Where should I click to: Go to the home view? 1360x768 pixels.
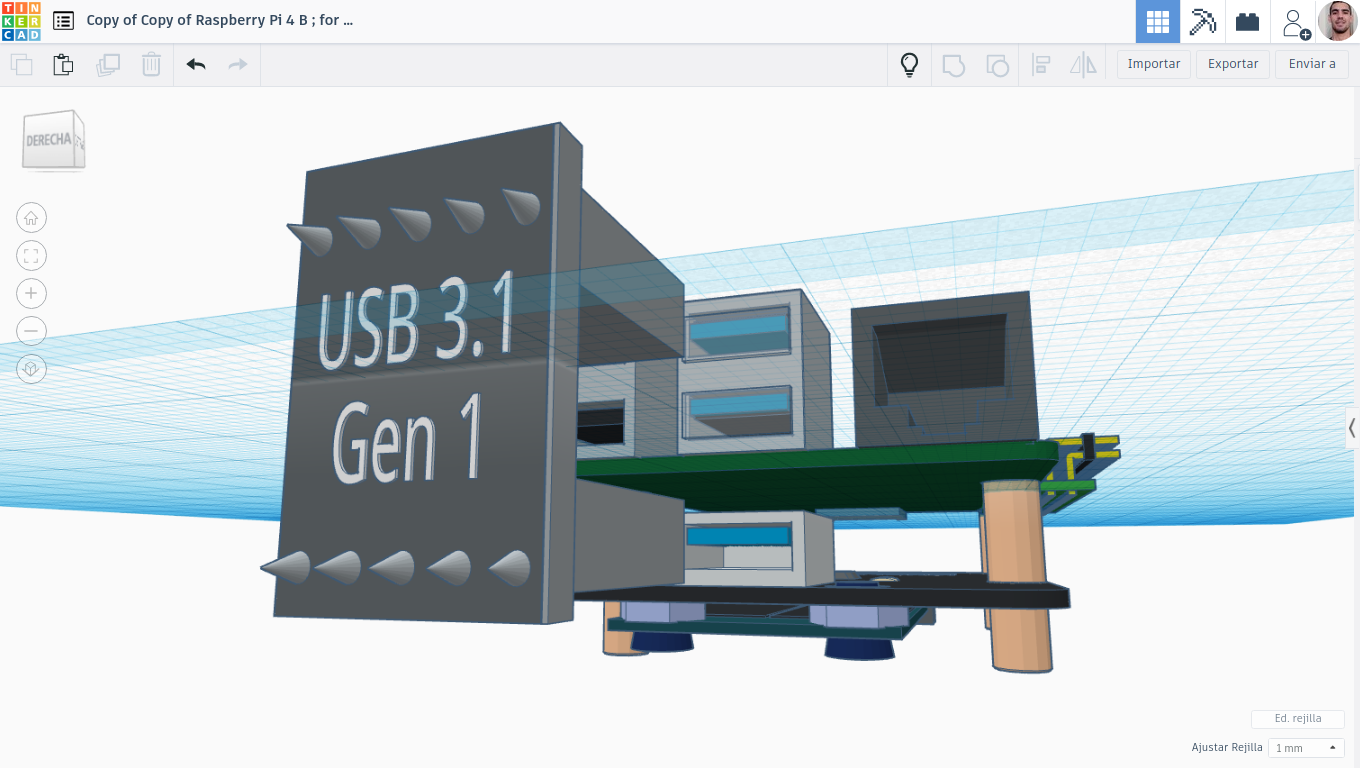31,218
